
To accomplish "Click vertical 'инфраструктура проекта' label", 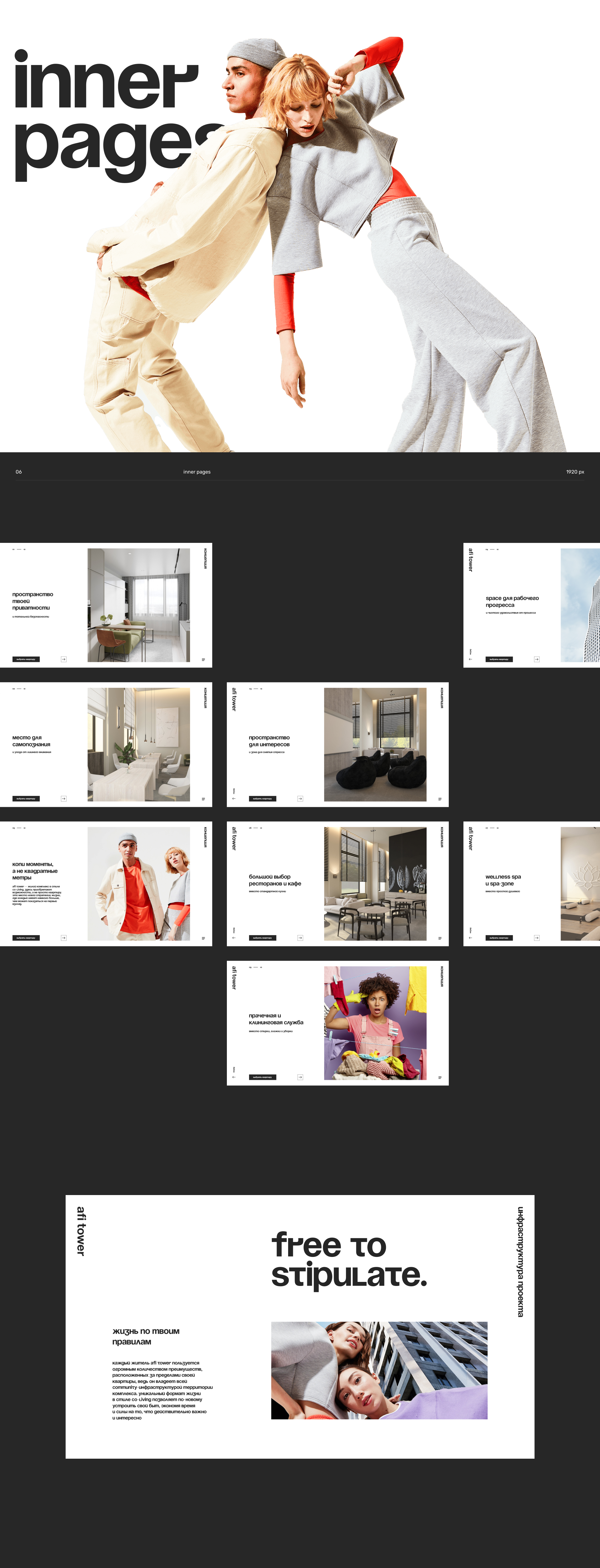I will 520,1262.
